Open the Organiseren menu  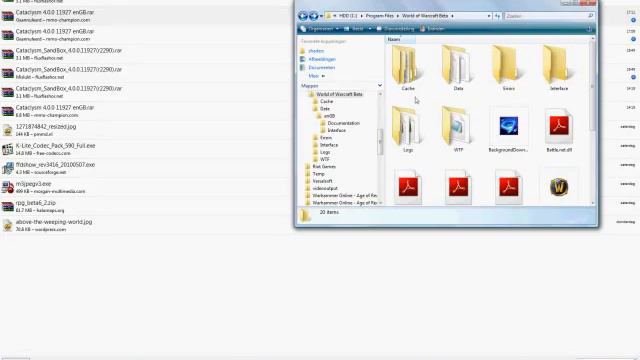pyautogui.click(x=320, y=29)
